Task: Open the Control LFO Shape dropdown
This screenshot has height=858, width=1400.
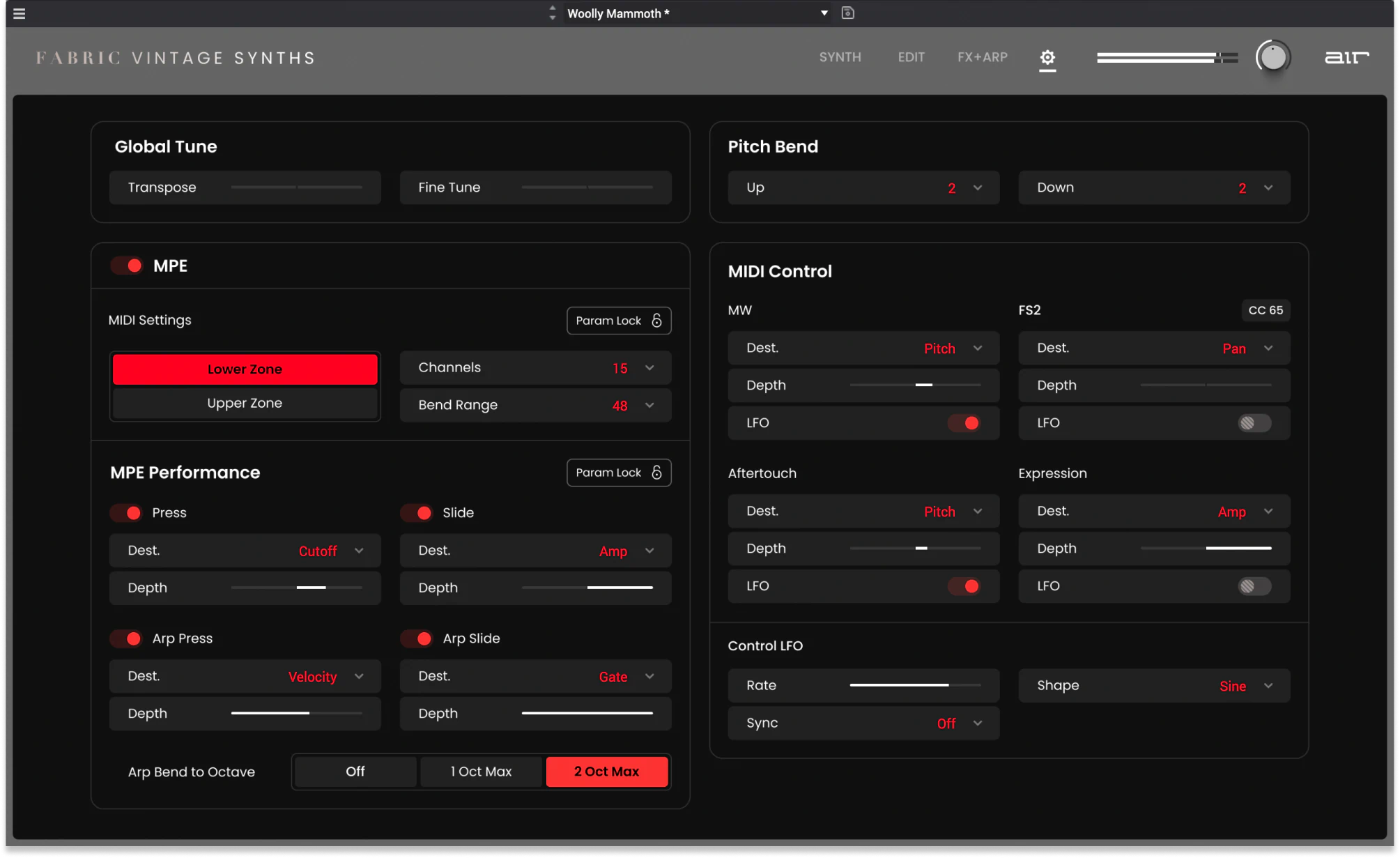Action: 1268,686
